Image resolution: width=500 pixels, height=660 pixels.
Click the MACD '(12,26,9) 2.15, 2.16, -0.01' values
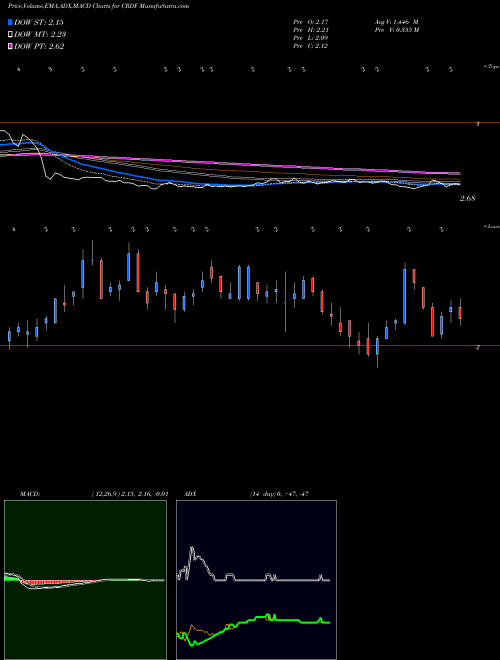(x=130, y=494)
